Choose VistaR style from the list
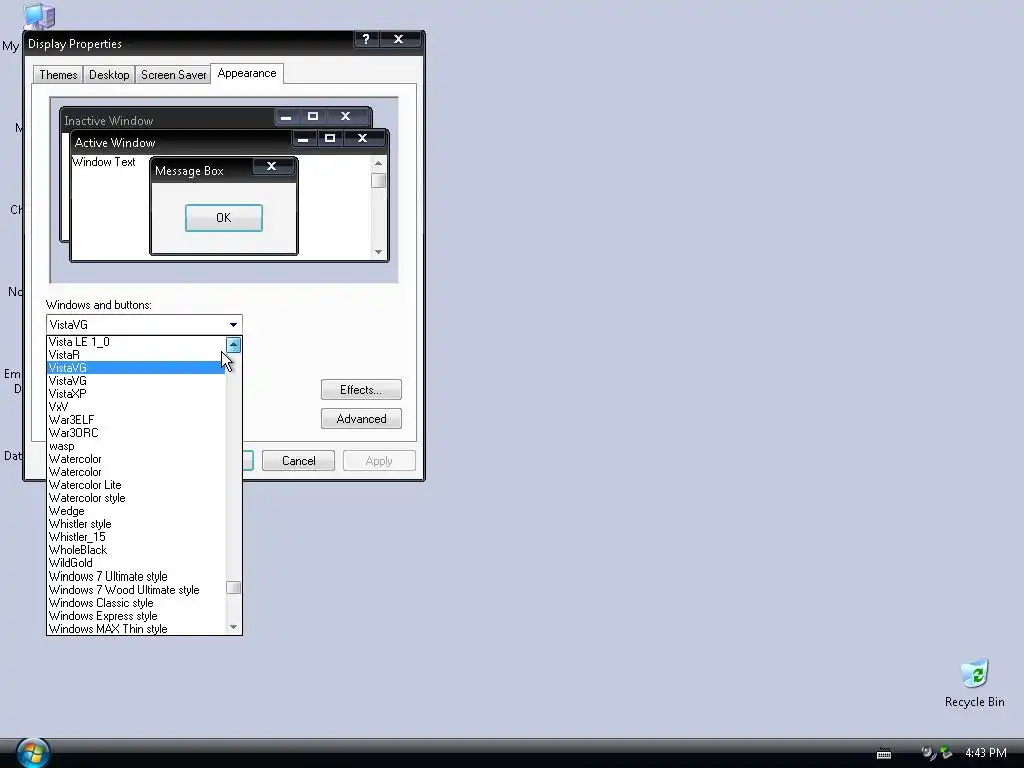Screen dimensions: 1024x768 pos(136,355)
